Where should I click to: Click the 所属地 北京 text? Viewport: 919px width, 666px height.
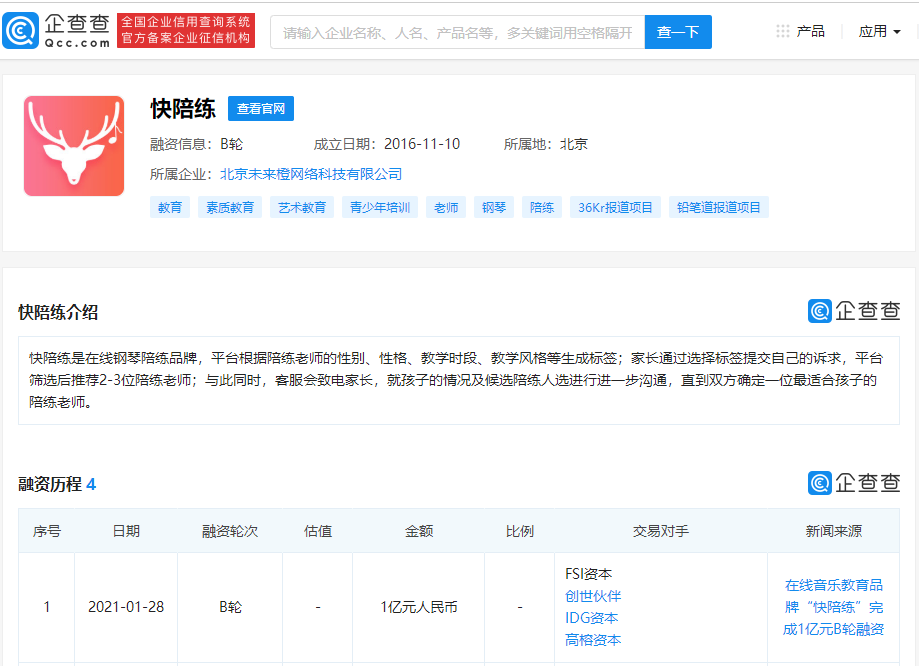coord(546,144)
